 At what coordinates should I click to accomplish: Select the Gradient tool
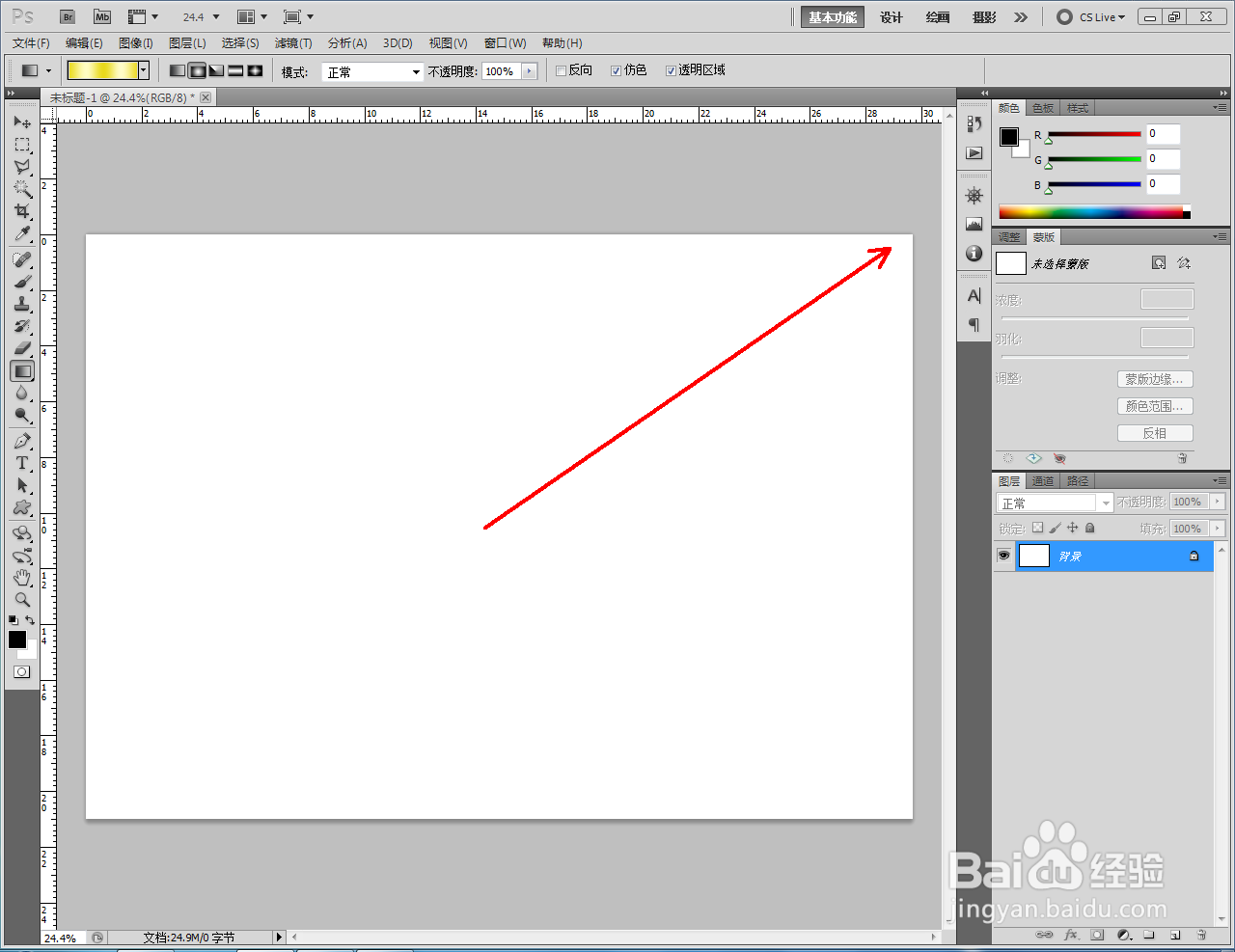[22, 370]
